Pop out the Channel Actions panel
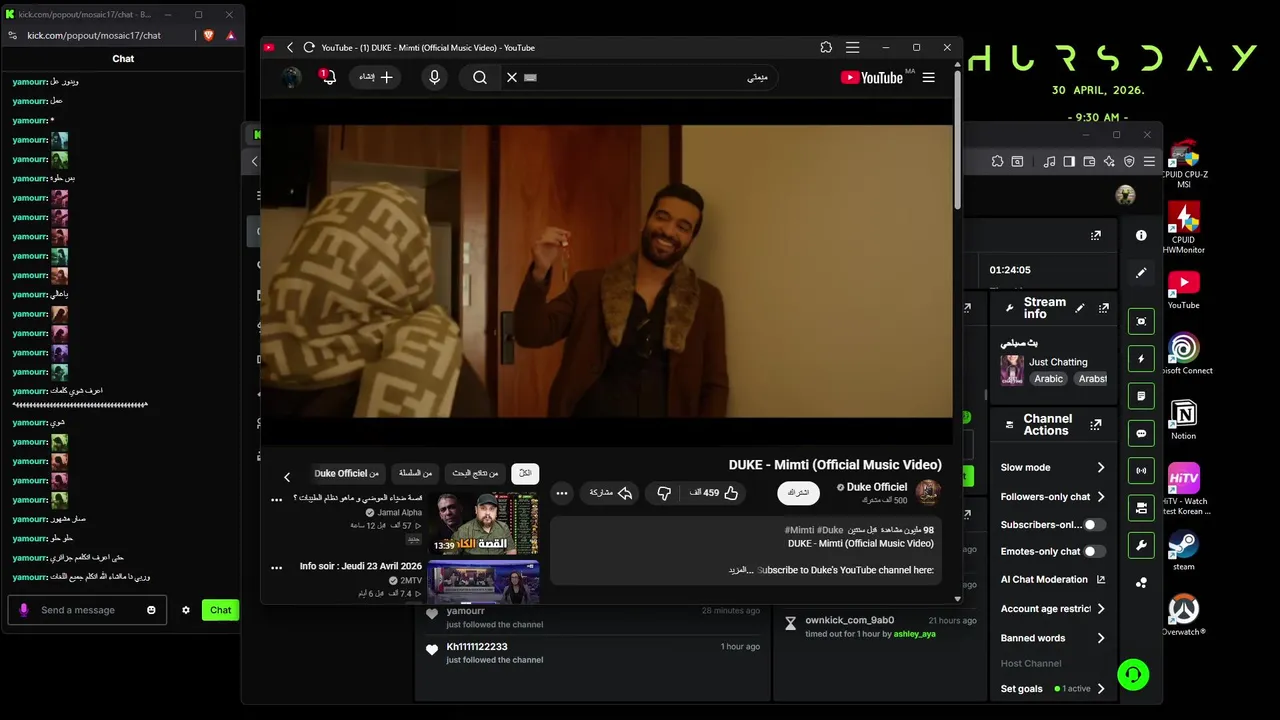The image size is (1280, 720). pos(1095,425)
